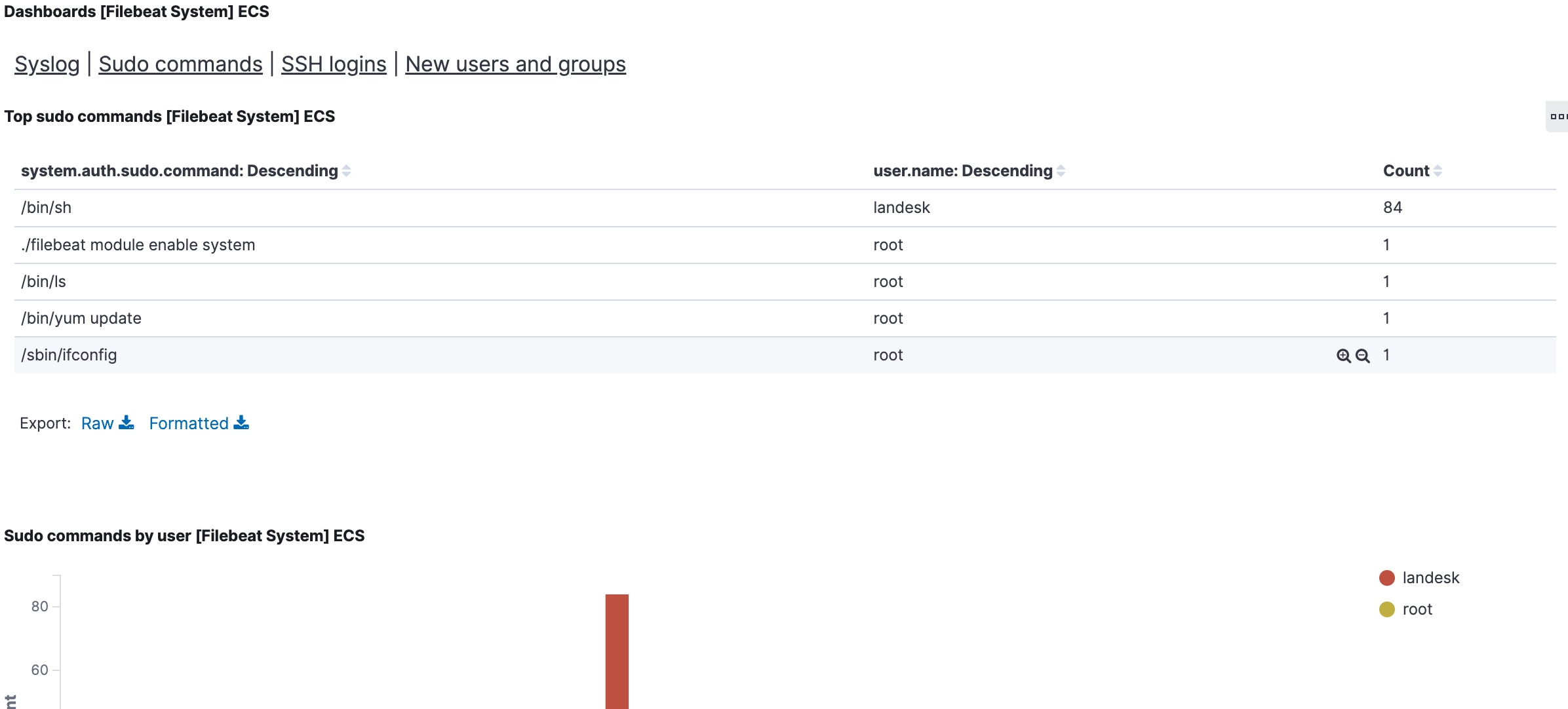
Task: Click the count value 84
Action: tap(1392, 208)
